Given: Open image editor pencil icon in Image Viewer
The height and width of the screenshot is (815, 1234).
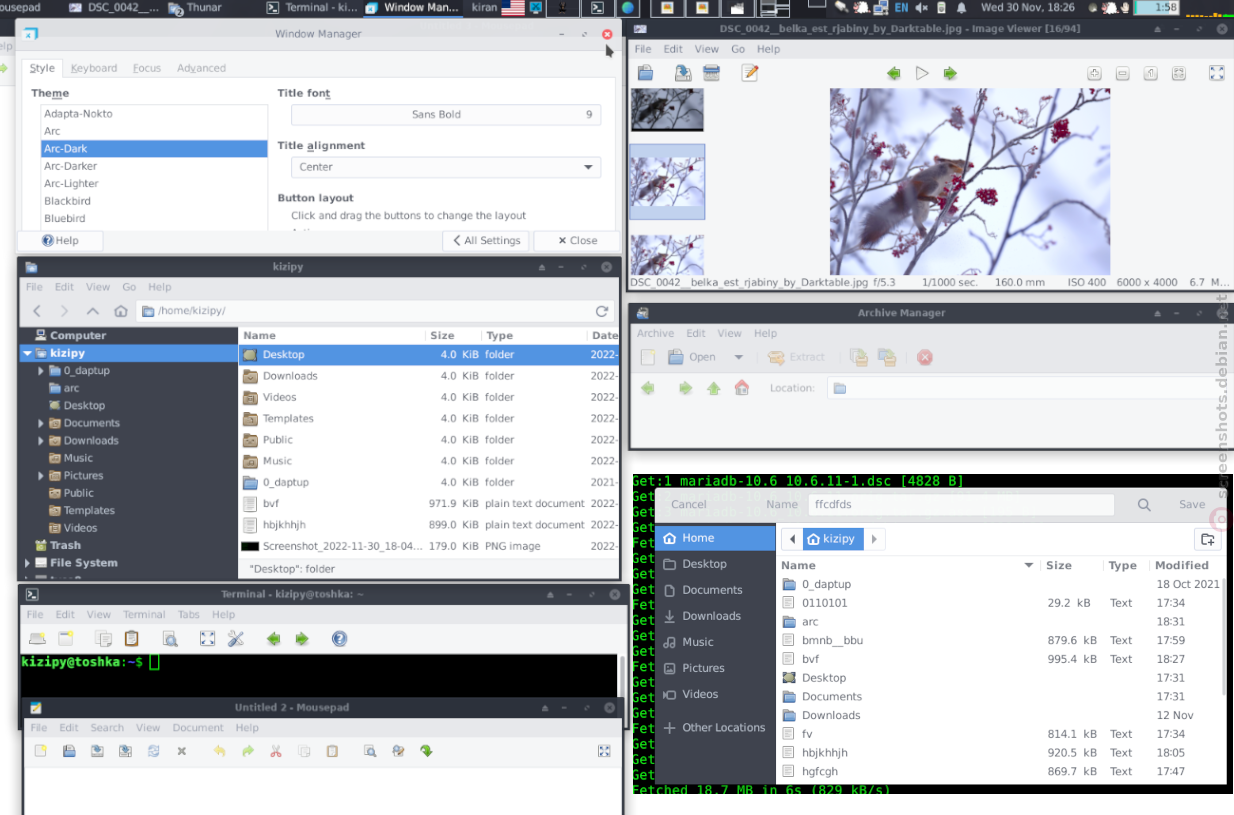Looking at the screenshot, I should pyautogui.click(x=749, y=73).
